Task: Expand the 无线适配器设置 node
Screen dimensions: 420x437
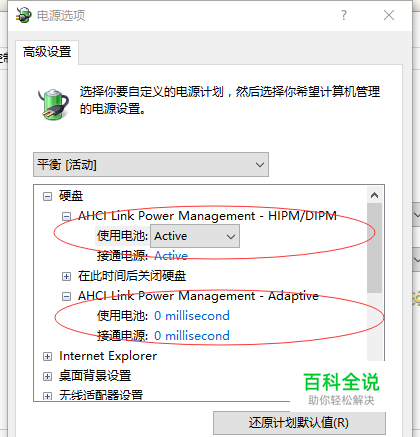Action: click(48, 396)
